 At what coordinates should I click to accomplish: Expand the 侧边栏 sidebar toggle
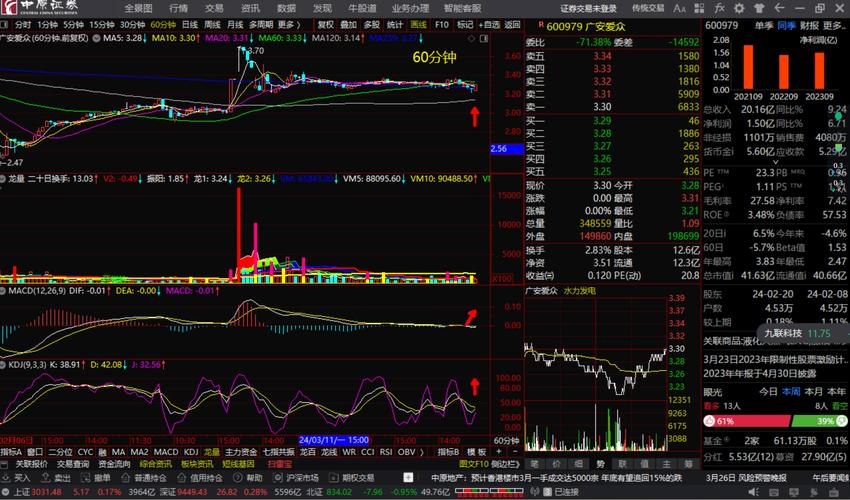[x=505, y=464]
